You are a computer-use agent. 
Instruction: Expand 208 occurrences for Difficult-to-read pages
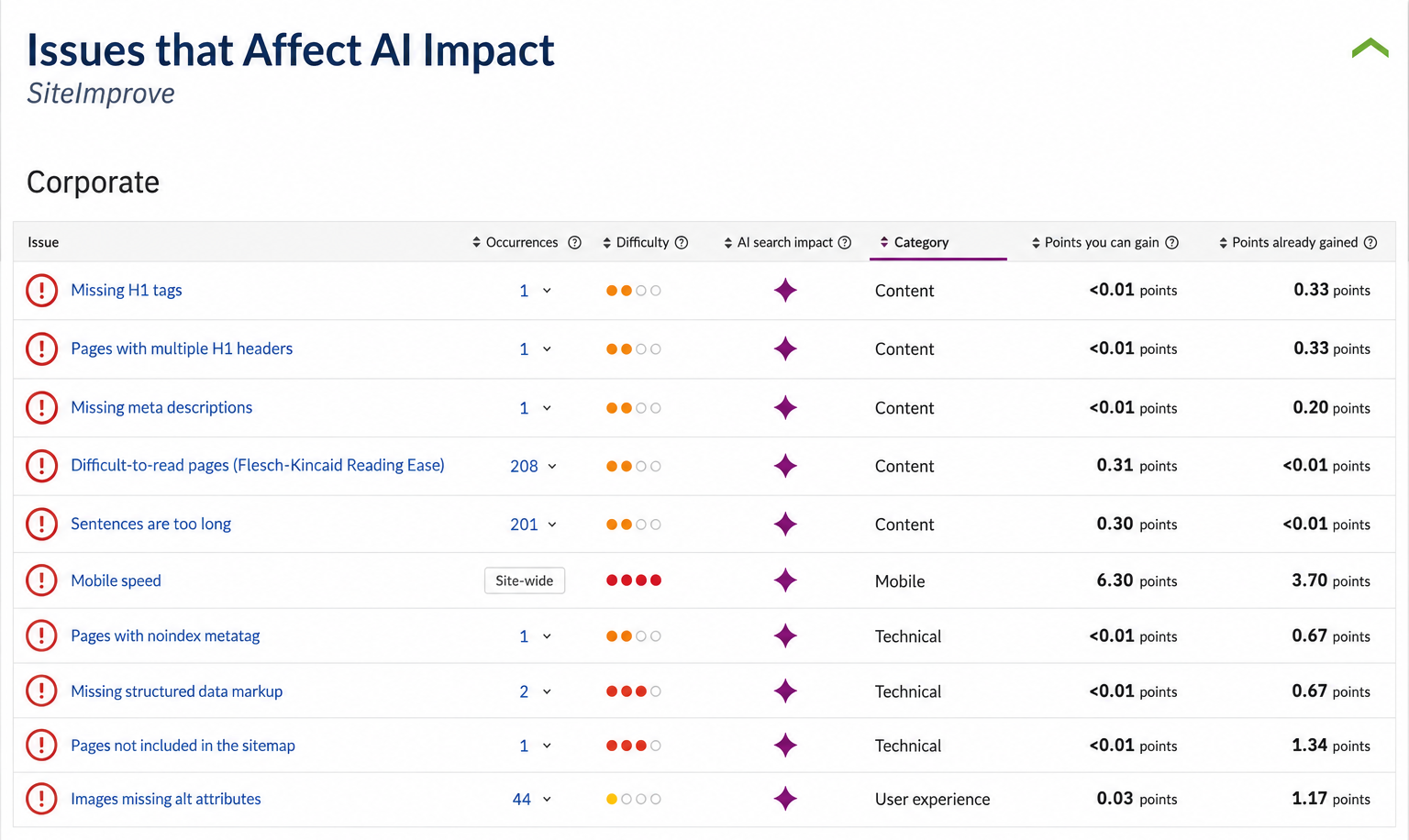pos(534,466)
